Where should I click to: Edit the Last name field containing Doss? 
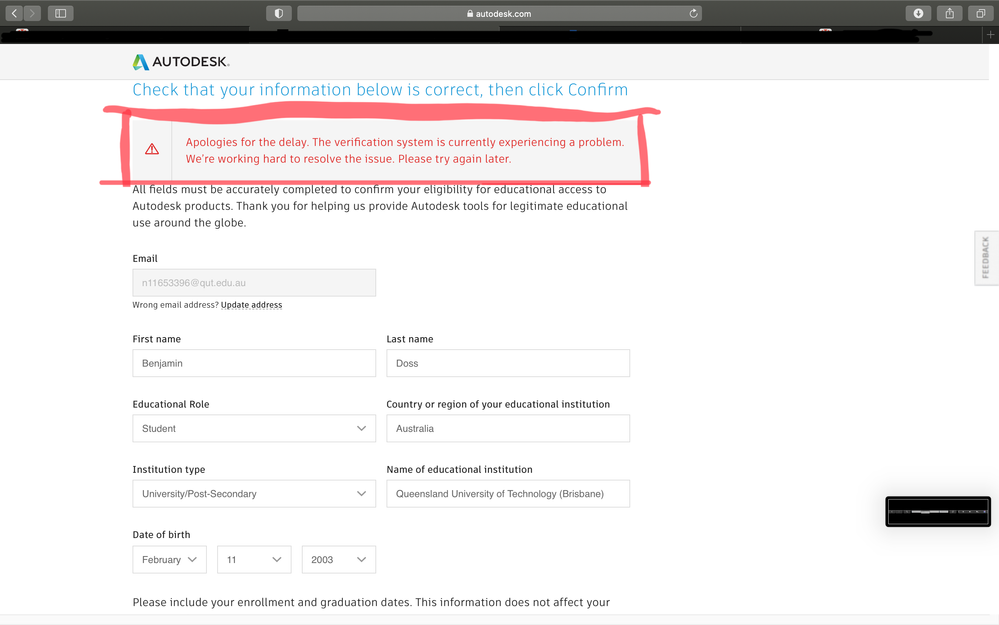coord(508,363)
